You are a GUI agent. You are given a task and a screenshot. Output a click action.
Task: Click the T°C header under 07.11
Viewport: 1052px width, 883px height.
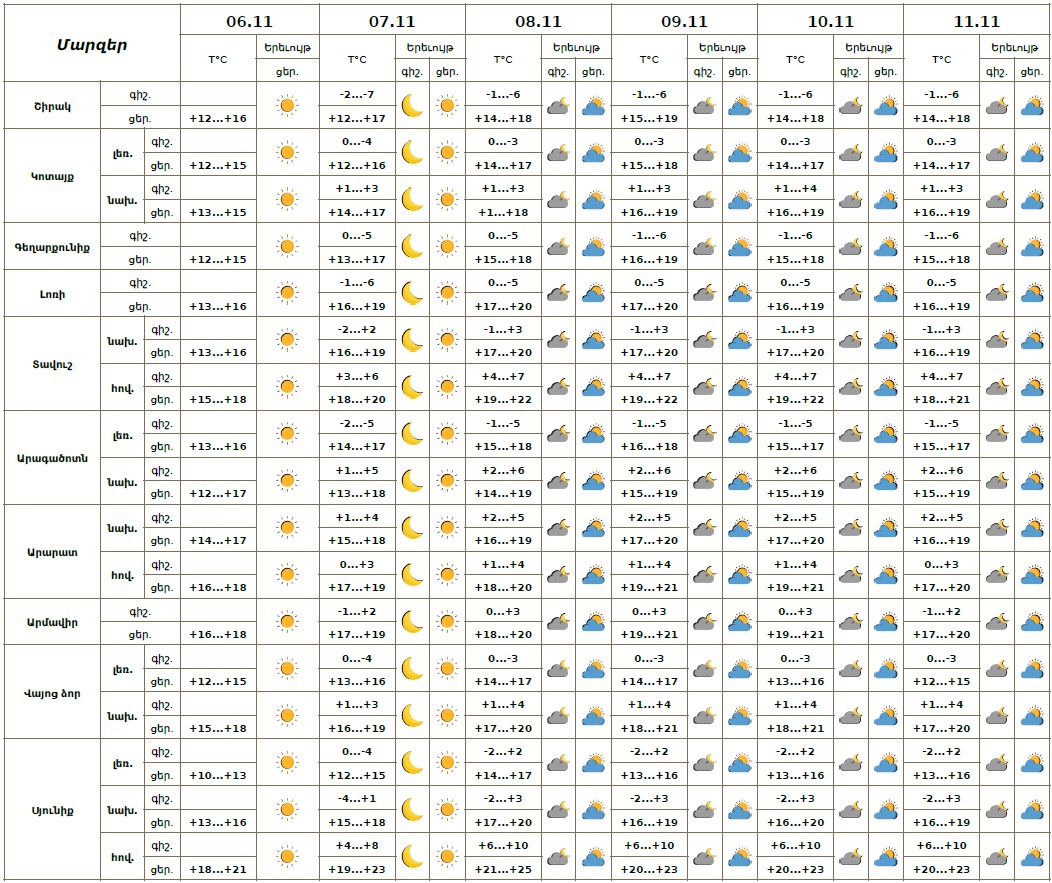click(357, 59)
